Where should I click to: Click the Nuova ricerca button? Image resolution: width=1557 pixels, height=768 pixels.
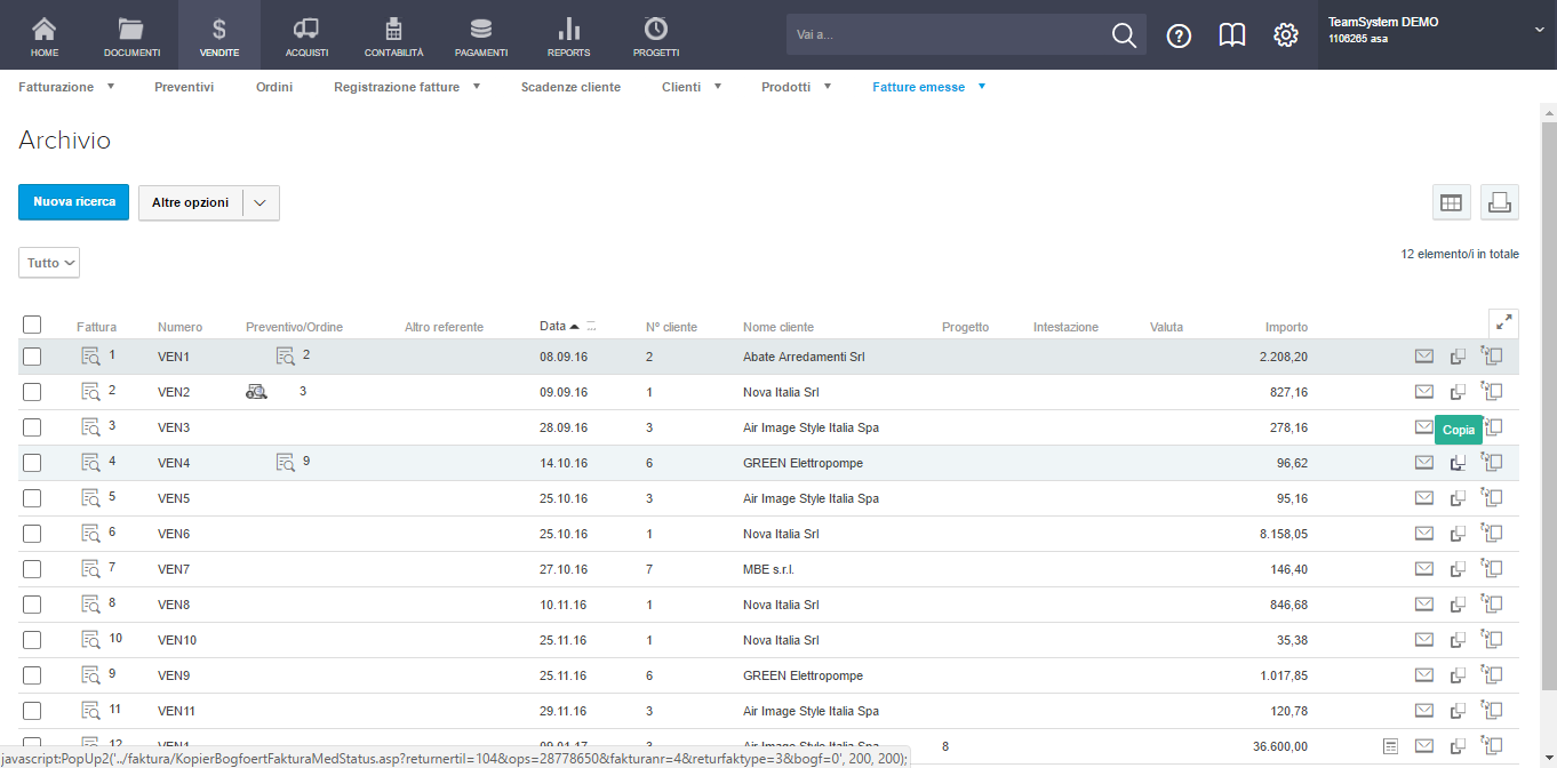74,202
